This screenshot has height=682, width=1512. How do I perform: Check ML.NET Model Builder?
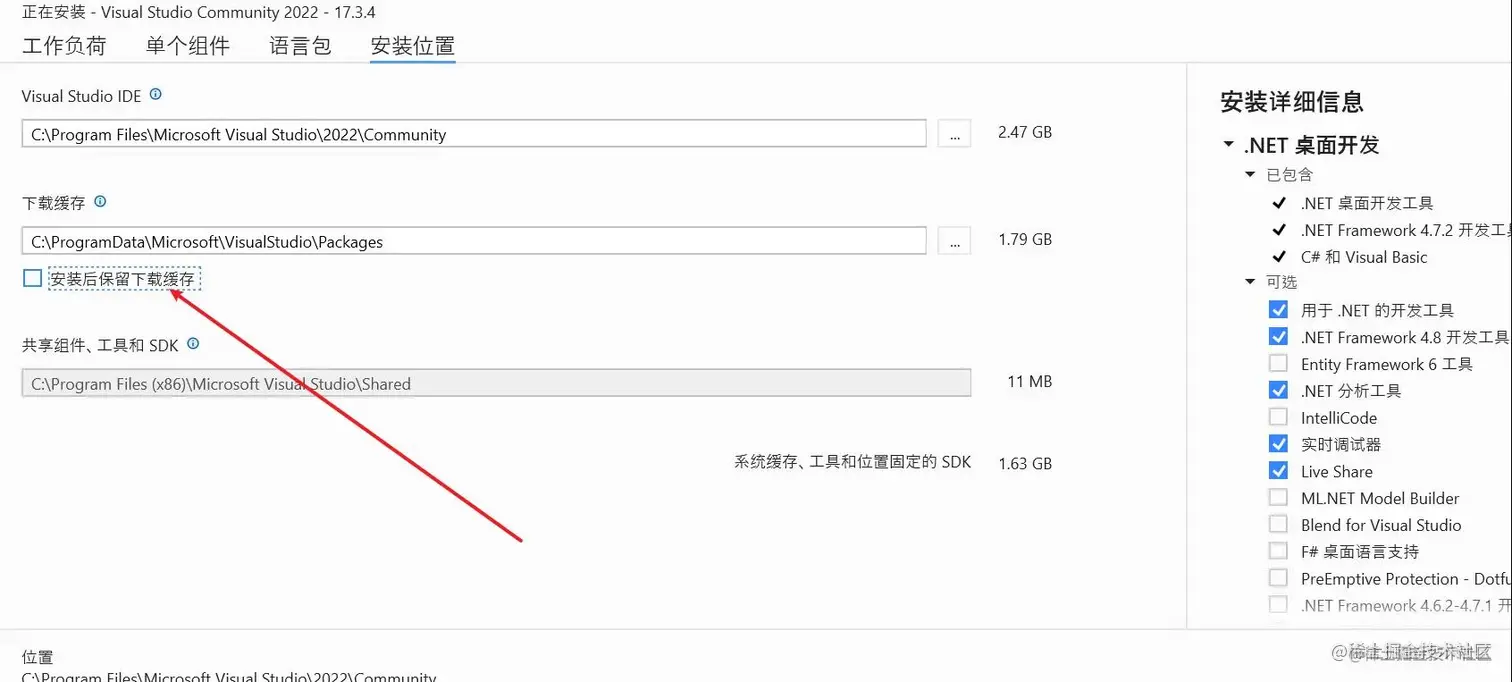coord(1279,498)
